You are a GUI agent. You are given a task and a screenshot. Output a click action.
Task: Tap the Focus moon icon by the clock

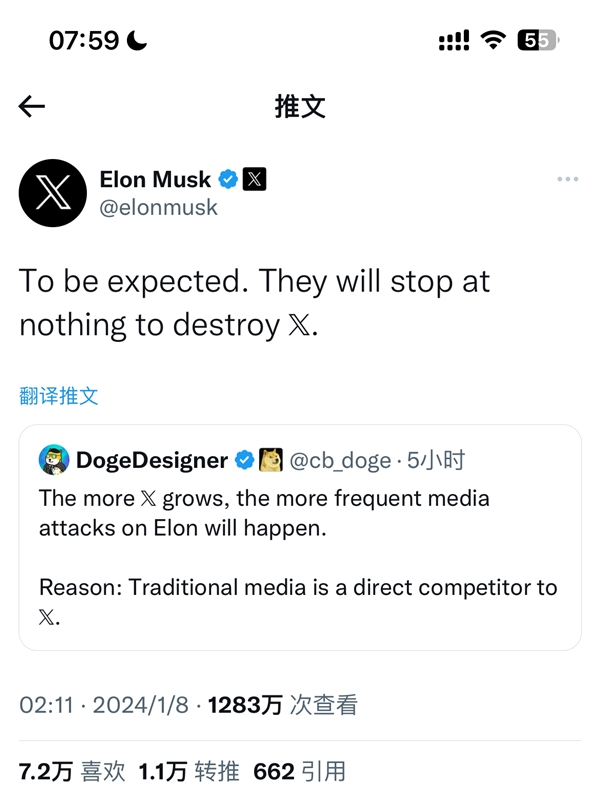point(137,40)
